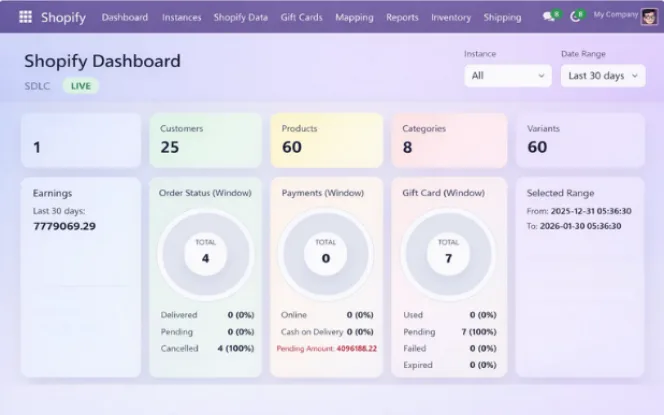664x415 pixels.
Task: Expand the Instance dropdown set to All
Action: [x=508, y=76]
